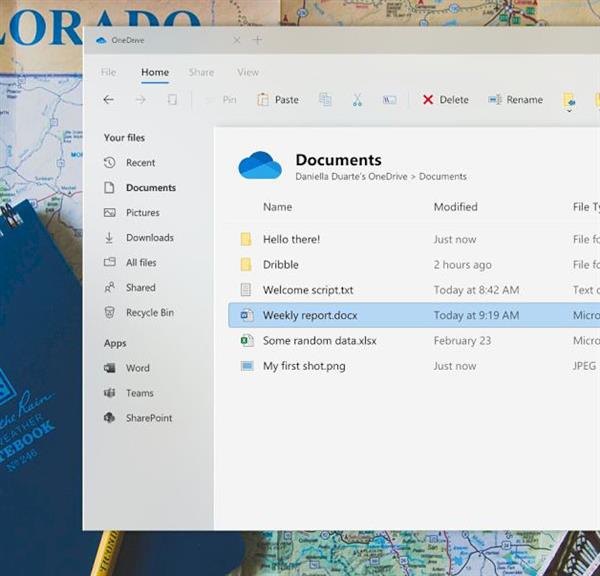Open the View ribbon tab
The height and width of the screenshot is (576, 600).
[248, 72]
